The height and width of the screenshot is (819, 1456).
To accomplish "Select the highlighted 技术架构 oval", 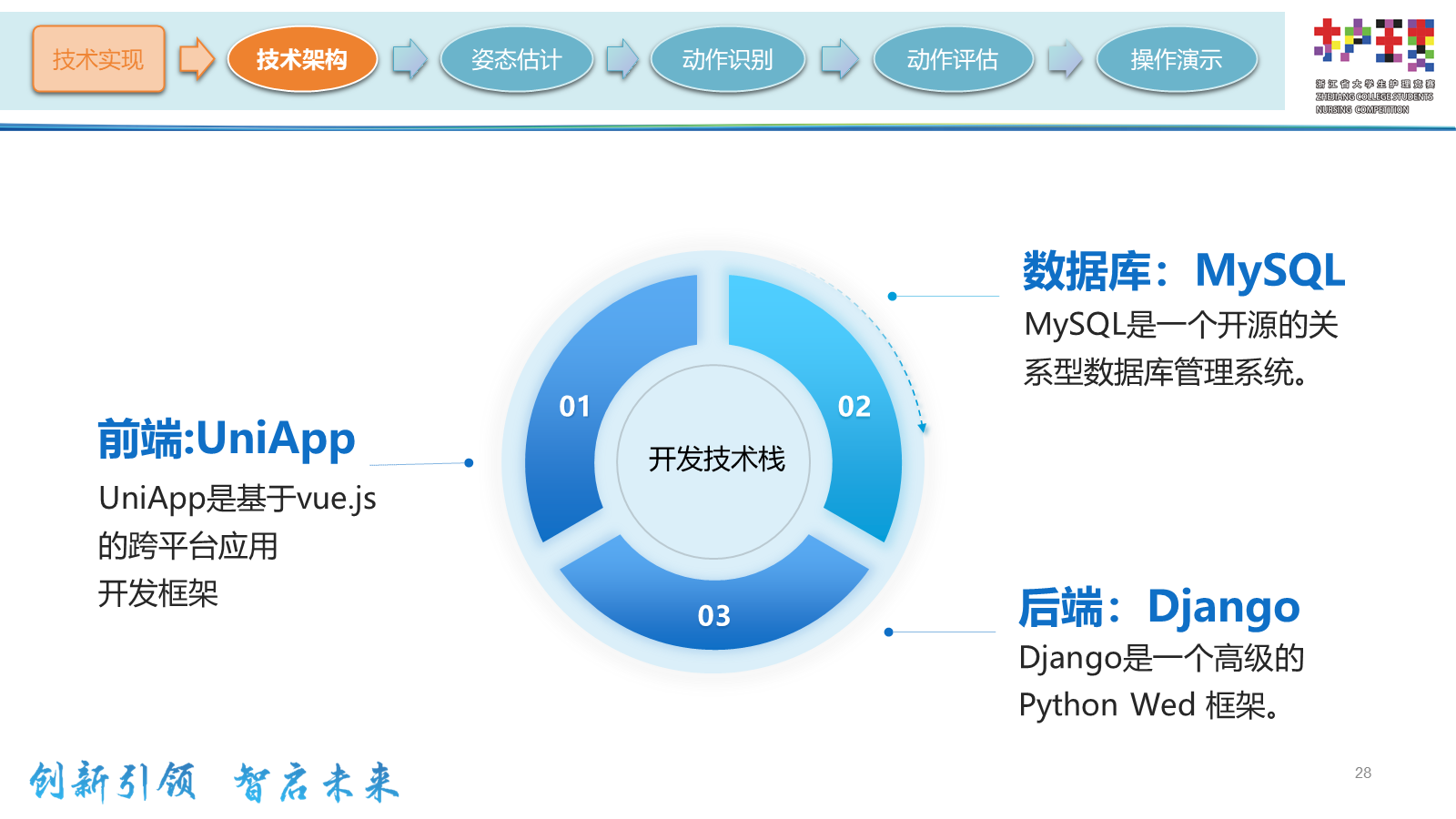I will (302, 59).
